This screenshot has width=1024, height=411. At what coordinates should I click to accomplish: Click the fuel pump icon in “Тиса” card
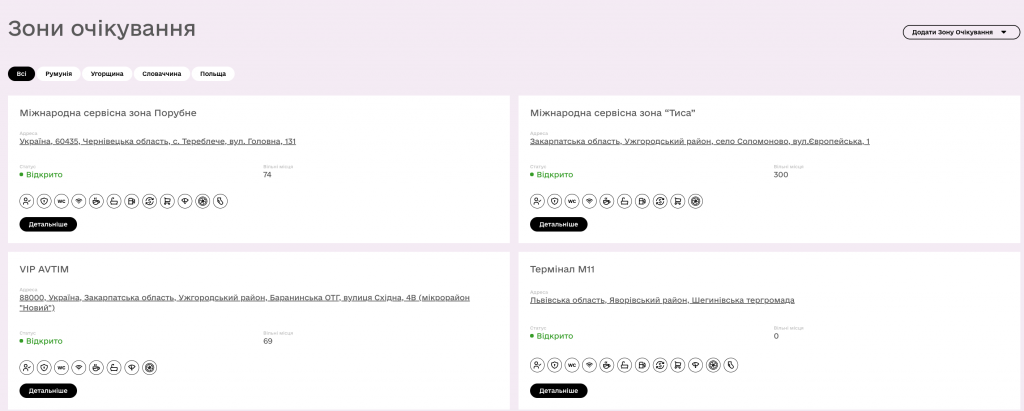click(643, 201)
